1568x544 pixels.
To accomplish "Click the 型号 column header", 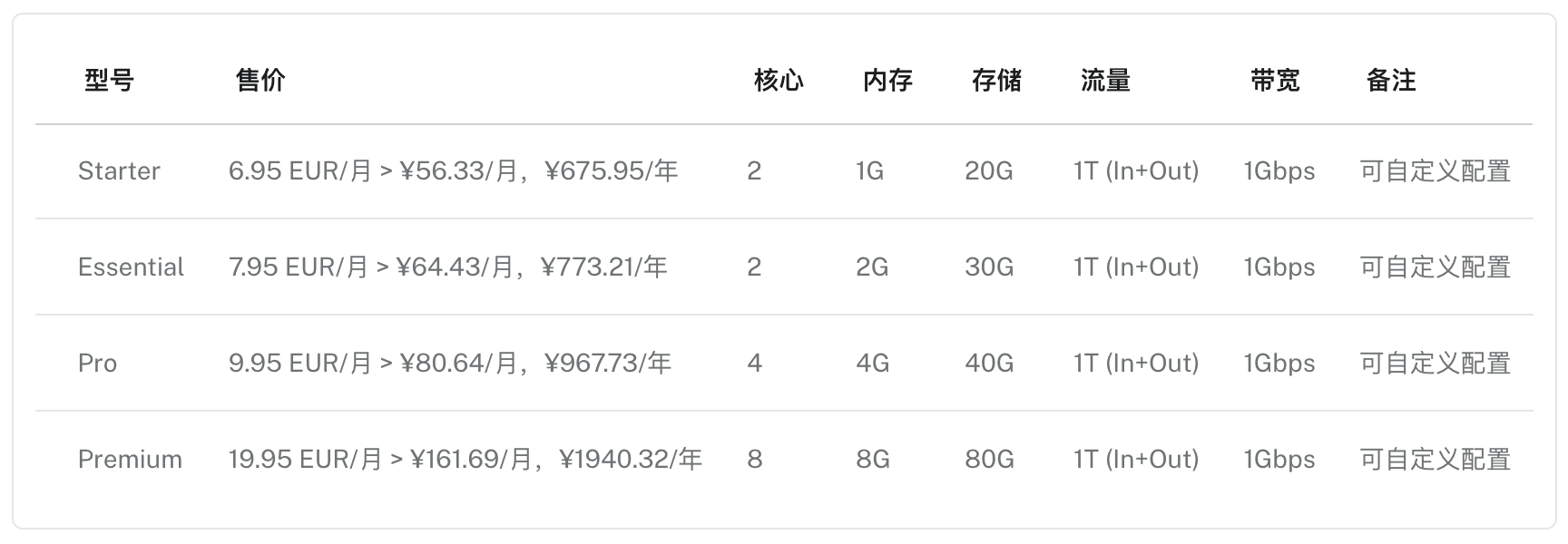I will pos(109,81).
